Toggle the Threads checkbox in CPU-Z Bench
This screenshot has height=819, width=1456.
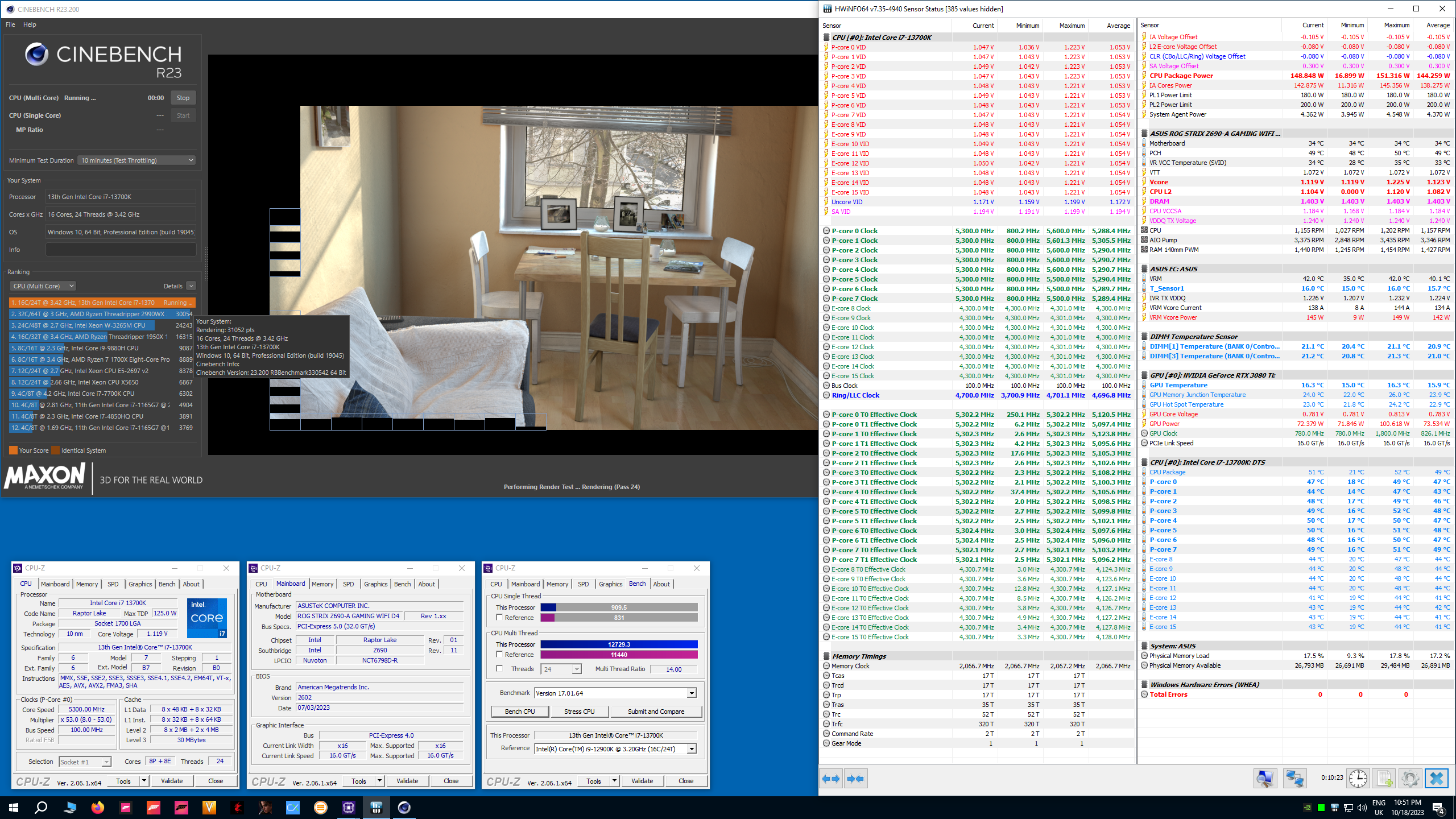(499, 669)
